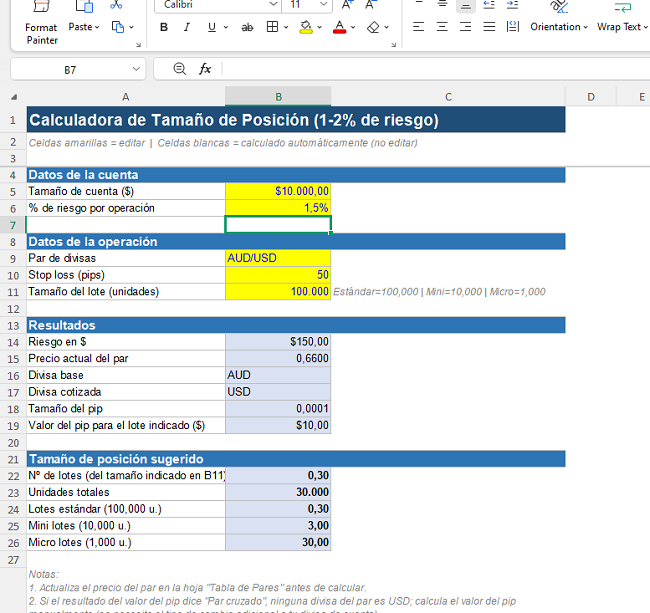Screen dimensions: 650x613
Task: Bottom-align cell contents
Action: (x=466, y=5)
